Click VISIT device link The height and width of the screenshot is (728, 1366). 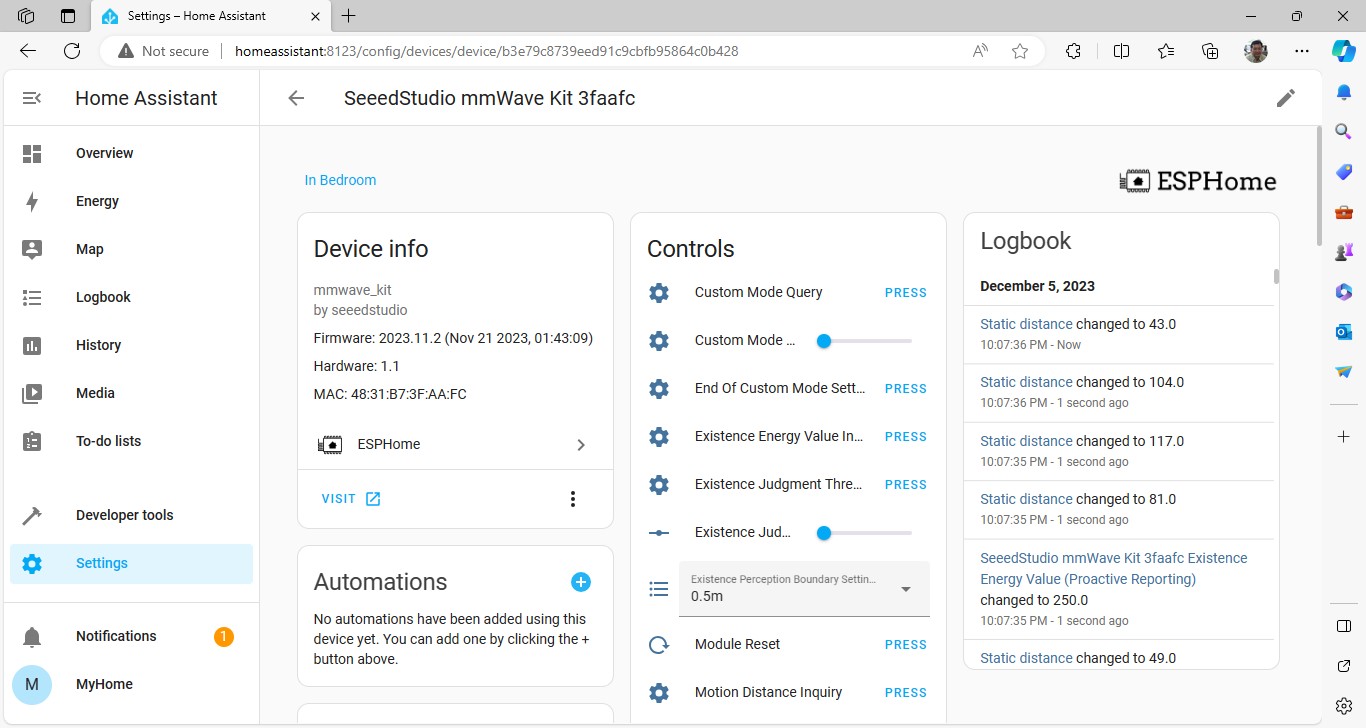pos(351,499)
